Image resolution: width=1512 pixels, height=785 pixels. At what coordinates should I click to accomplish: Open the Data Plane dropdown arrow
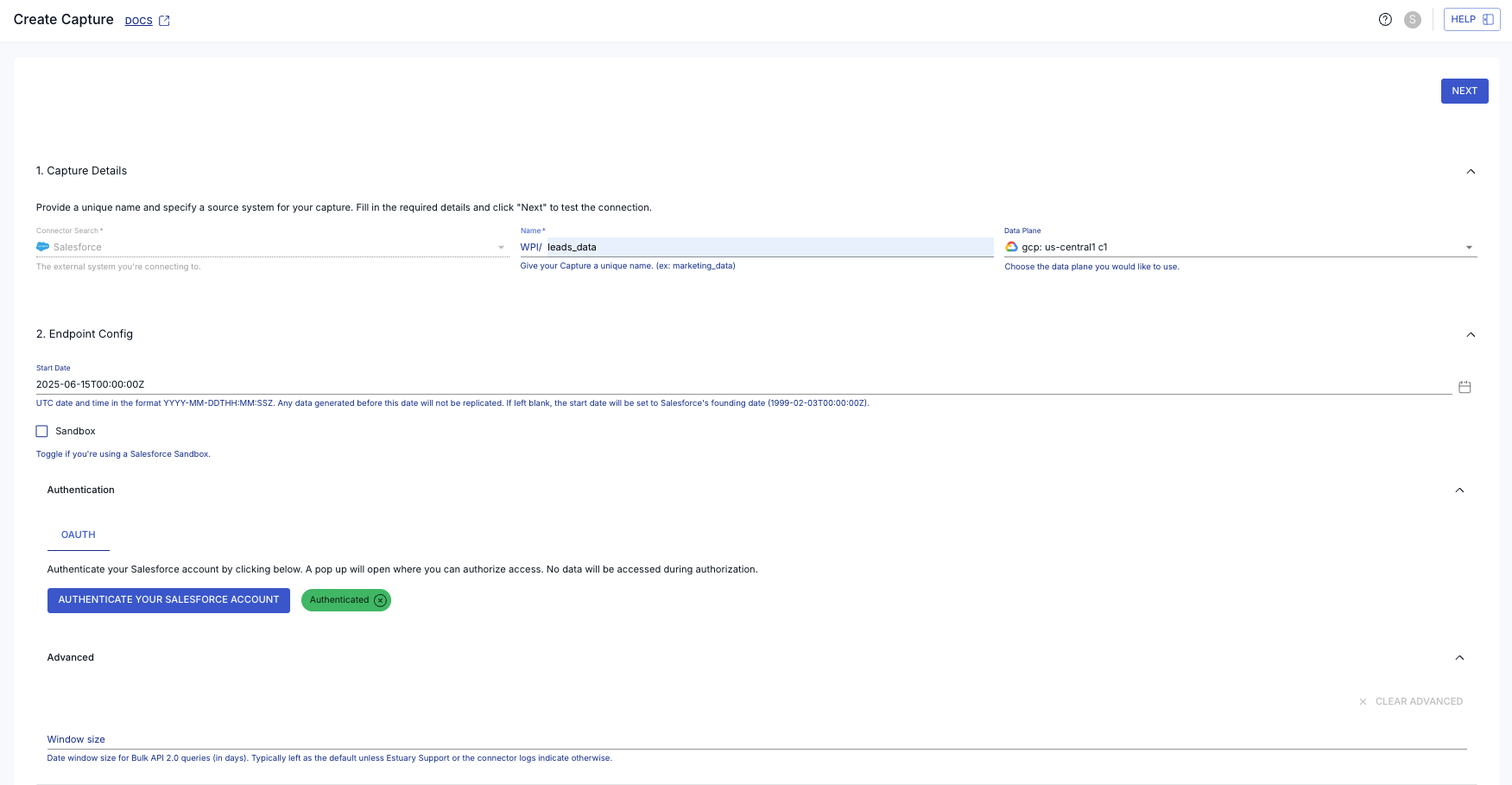[1469, 248]
